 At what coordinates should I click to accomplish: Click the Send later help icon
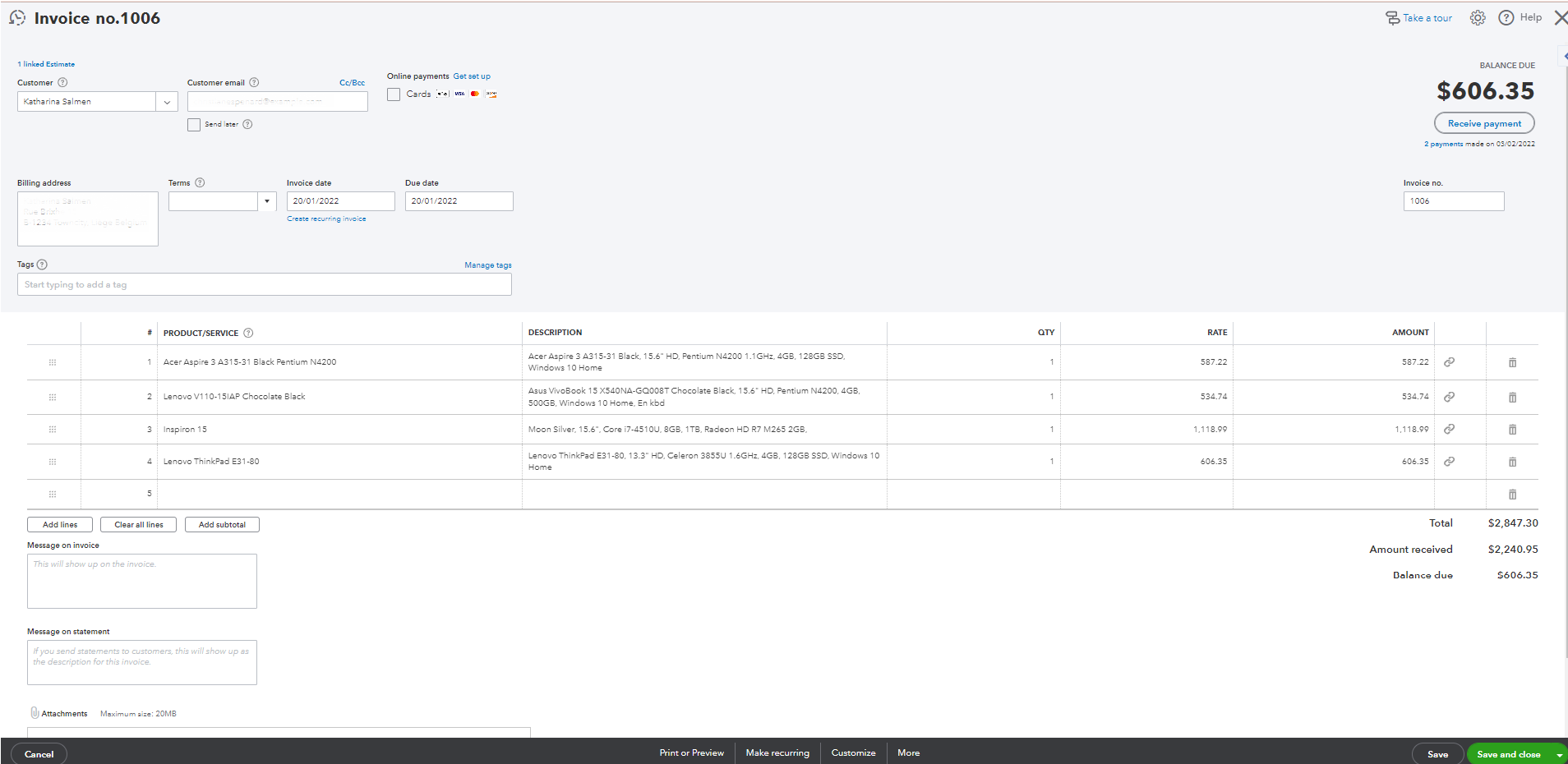(247, 124)
